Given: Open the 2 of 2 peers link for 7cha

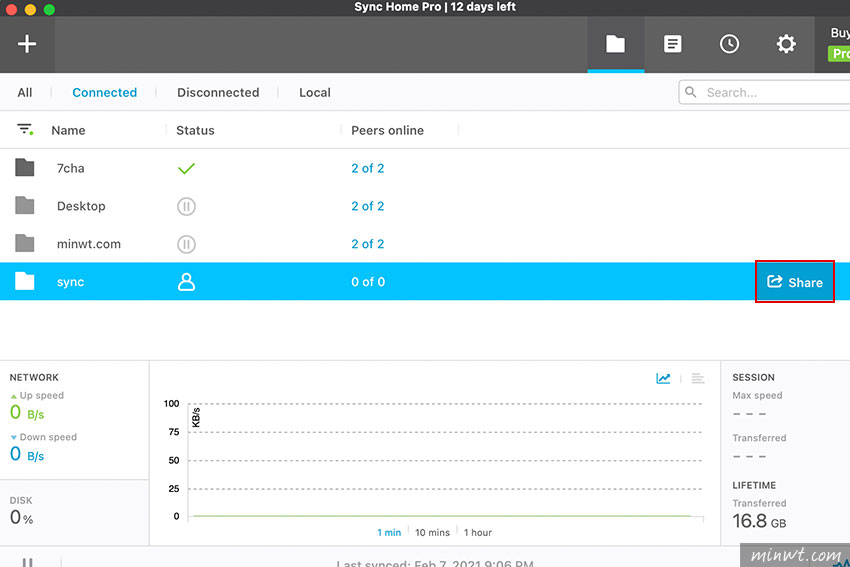Looking at the screenshot, I should click(x=368, y=168).
